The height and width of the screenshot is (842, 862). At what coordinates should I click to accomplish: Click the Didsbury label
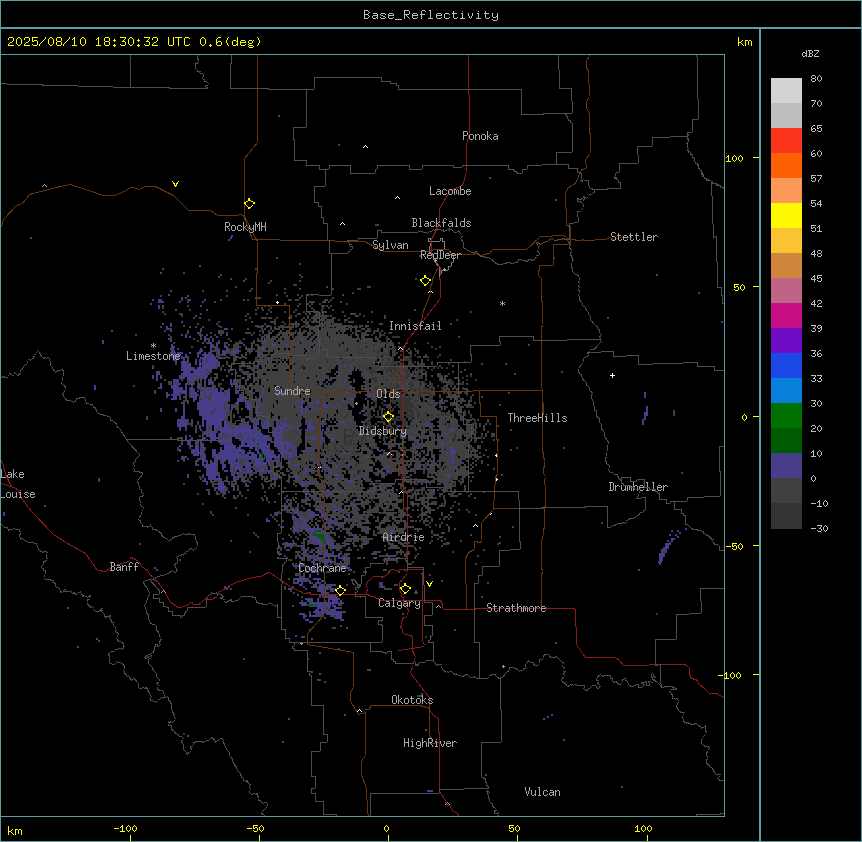coord(383,431)
